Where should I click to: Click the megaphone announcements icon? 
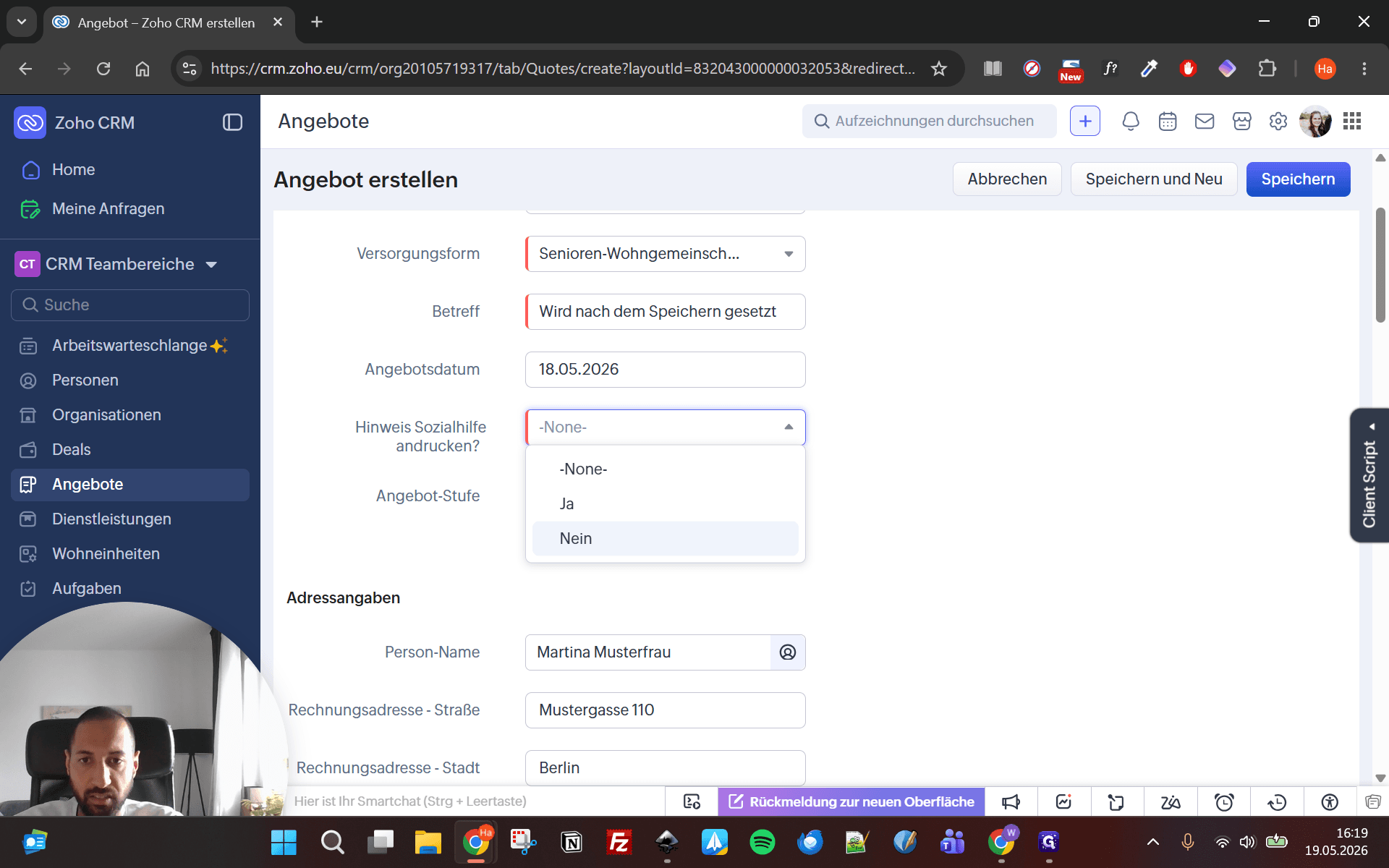click(x=1011, y=801)
